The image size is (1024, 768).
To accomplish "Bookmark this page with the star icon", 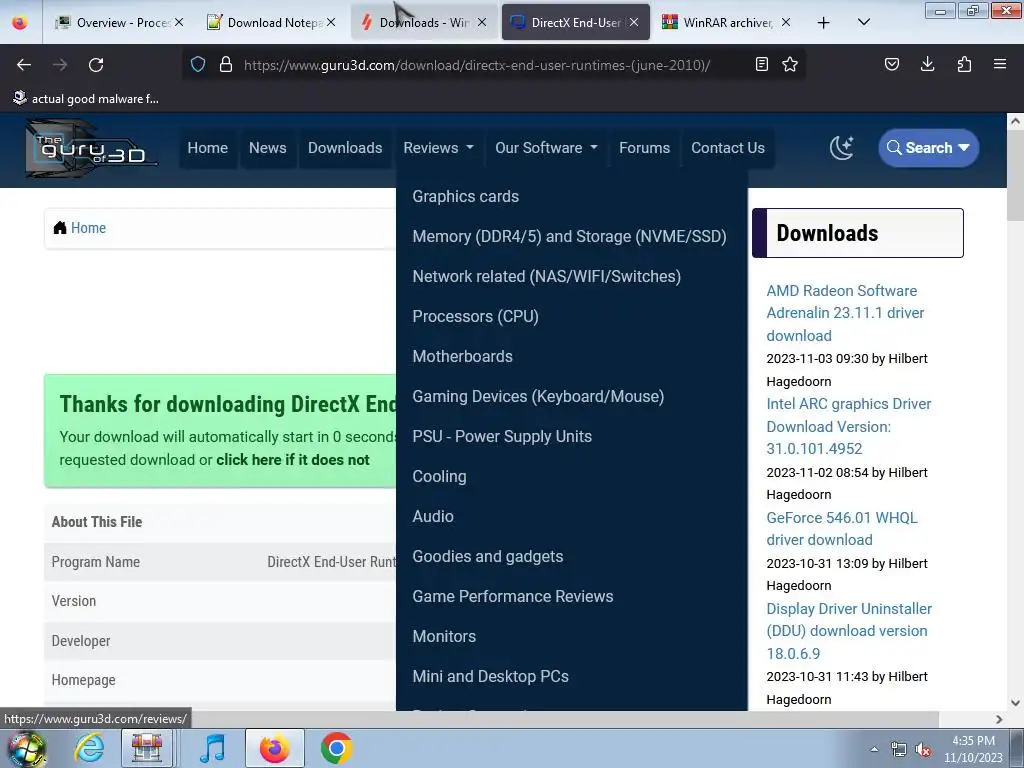I will point(790,64).
